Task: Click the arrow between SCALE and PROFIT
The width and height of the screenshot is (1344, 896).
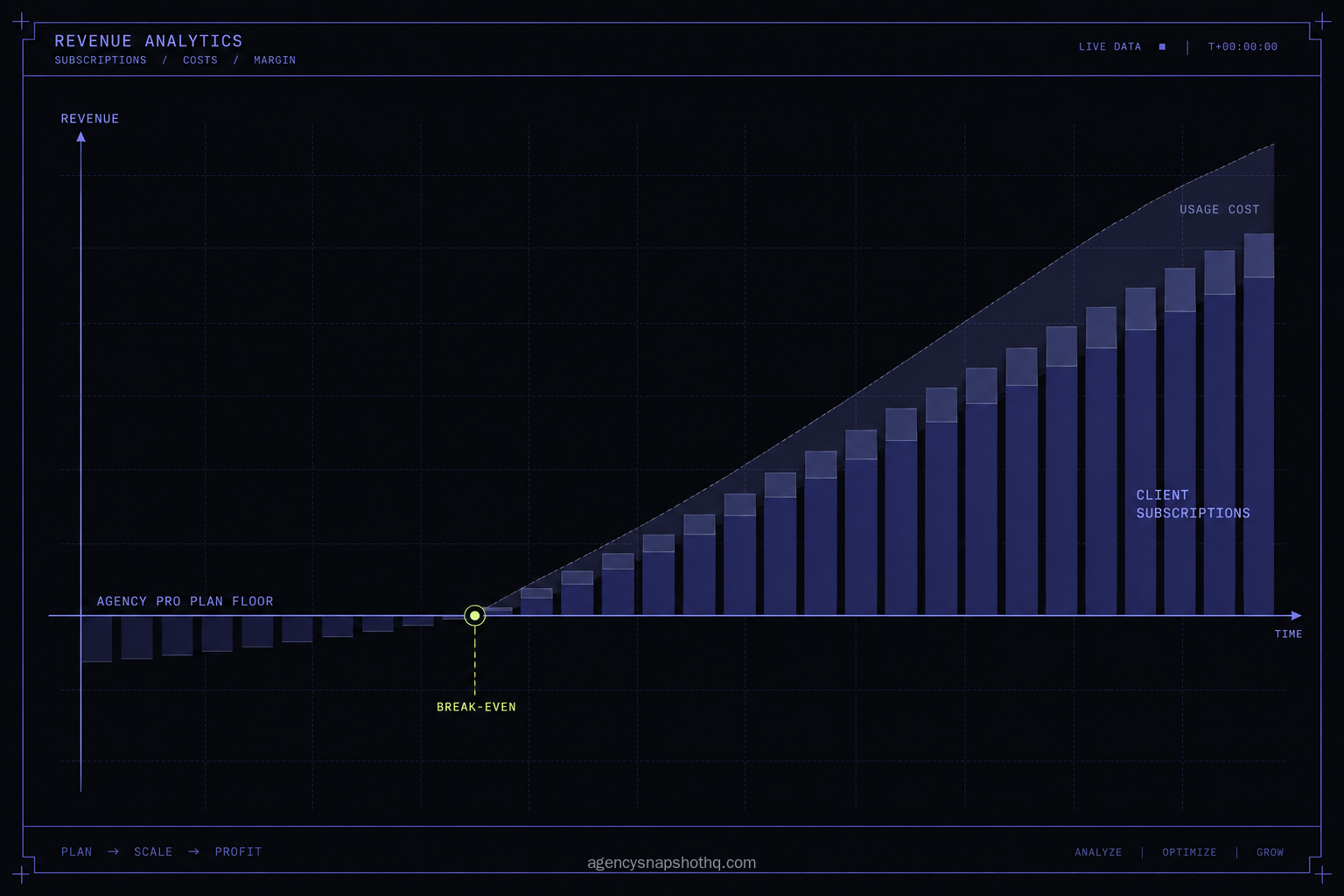Action: click(193, 851)
